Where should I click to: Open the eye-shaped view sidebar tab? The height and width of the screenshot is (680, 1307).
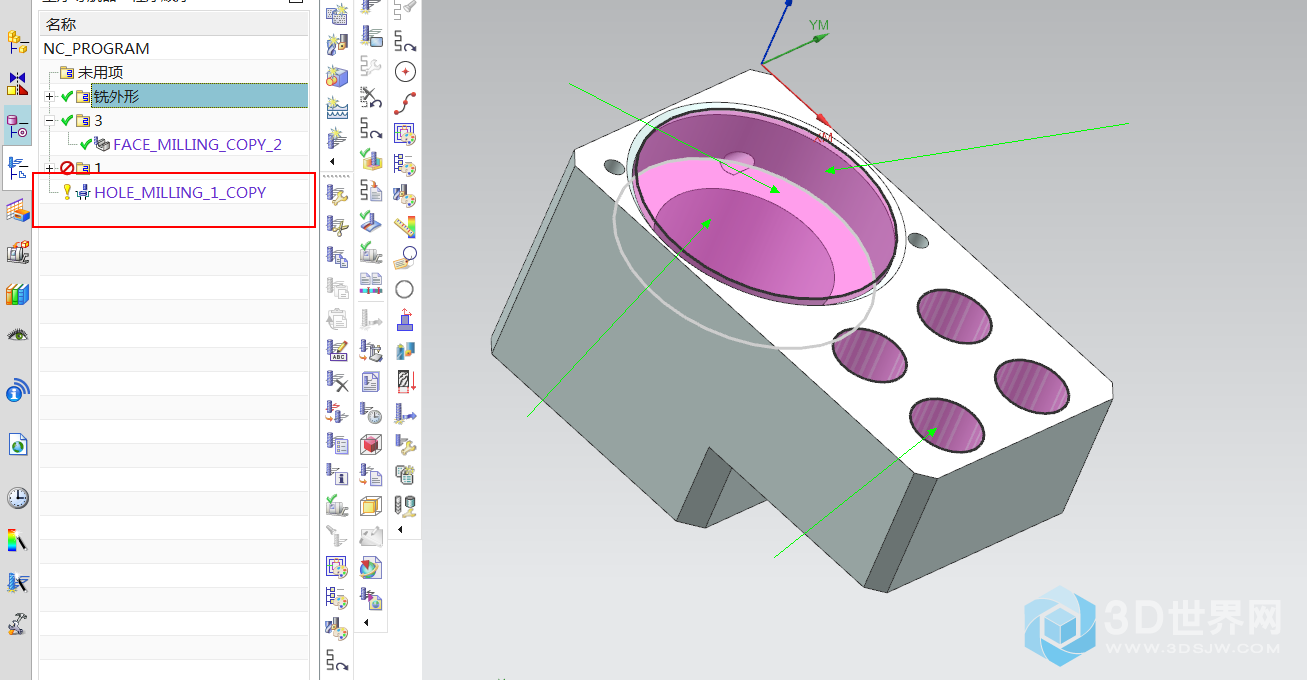(17, 335)
